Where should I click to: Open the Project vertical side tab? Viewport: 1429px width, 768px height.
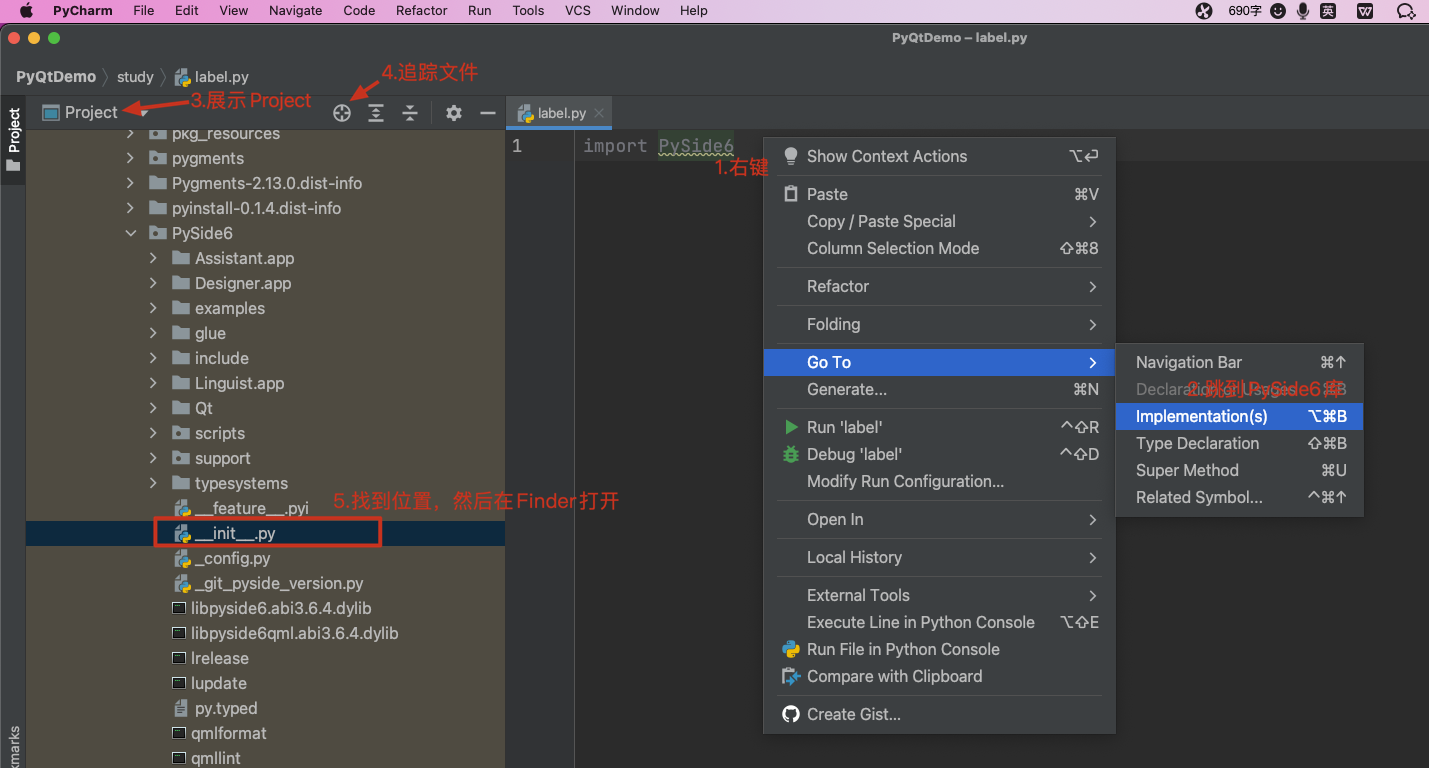point(13,139)
